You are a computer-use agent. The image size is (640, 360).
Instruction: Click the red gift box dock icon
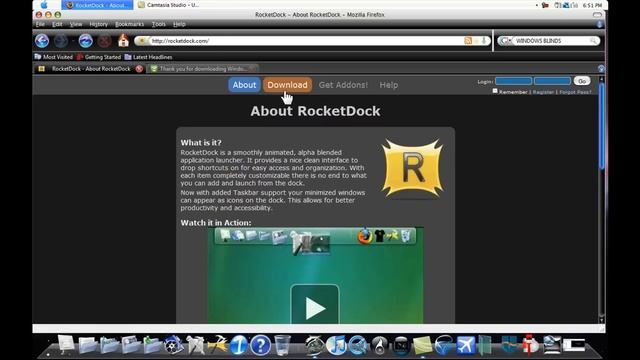click(x=530, y=344)
